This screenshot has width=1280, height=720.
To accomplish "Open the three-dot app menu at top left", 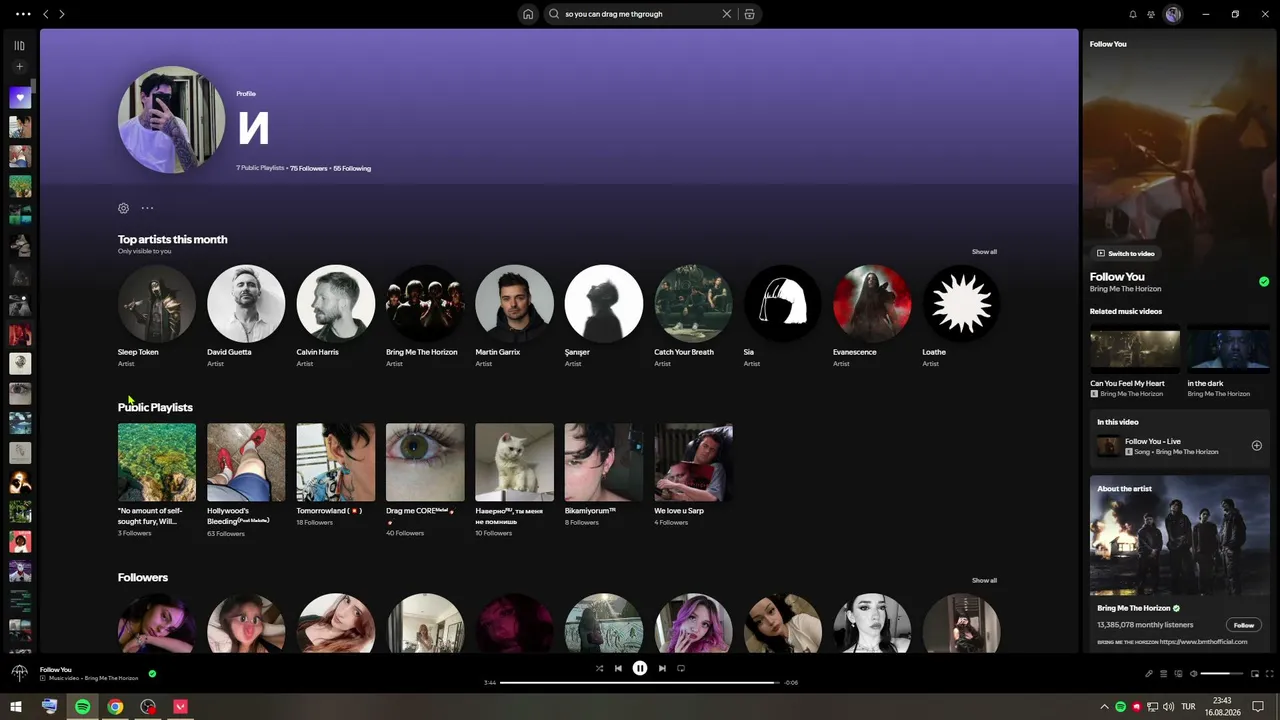I will tap(23, 14).
